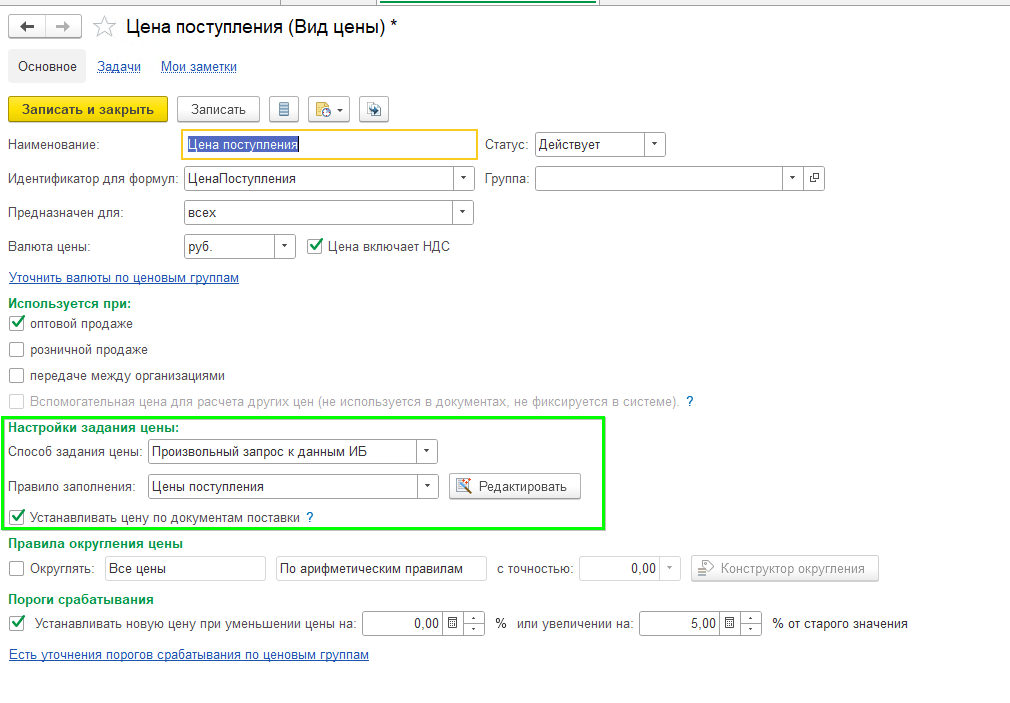
Task: Toggle Цена включает НДС checkbox
Action: click(314, 246)
